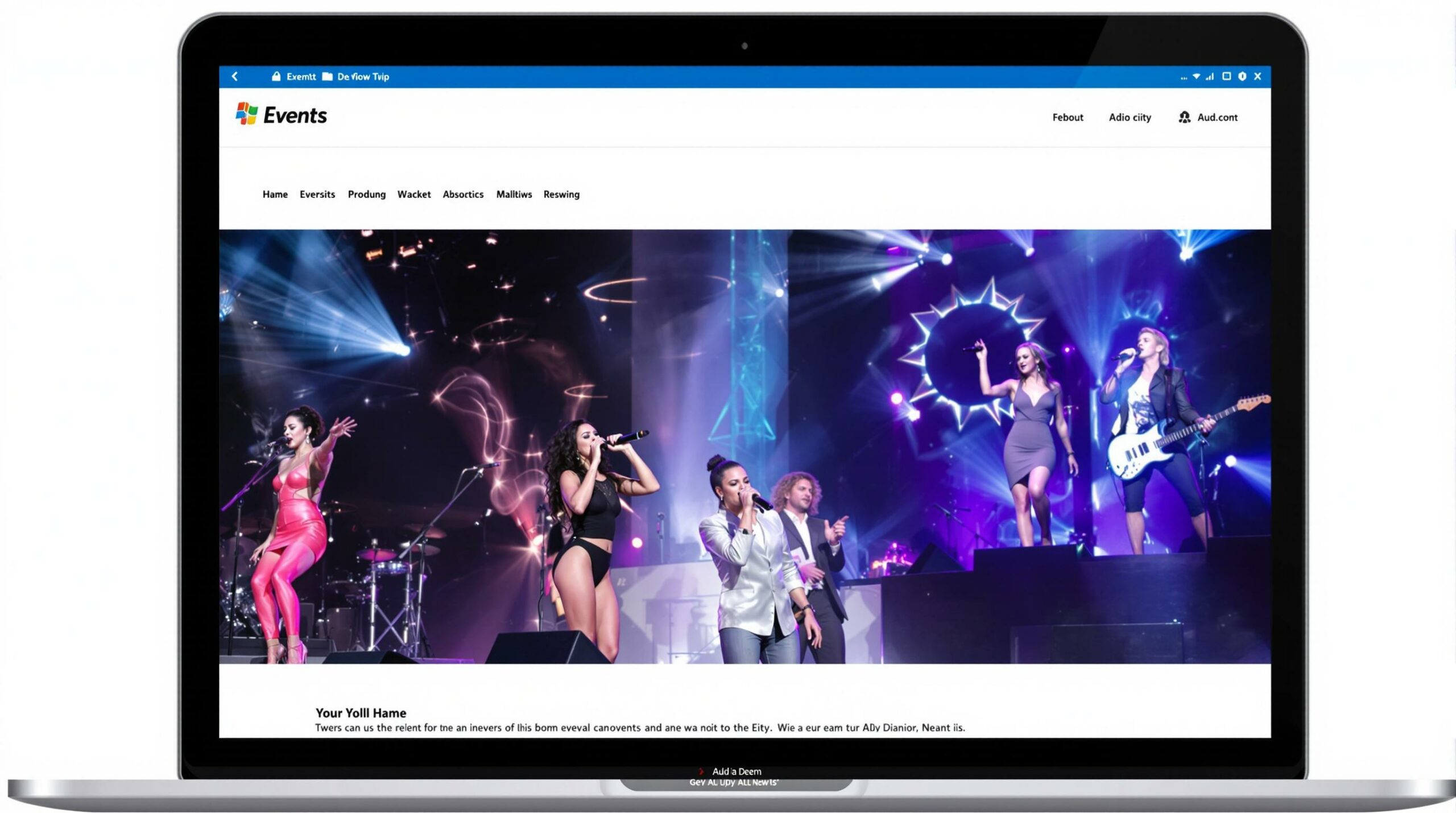1456x813 pixels.
Task: Open the Exemtt label in the title bar
Action: [301, 77]
